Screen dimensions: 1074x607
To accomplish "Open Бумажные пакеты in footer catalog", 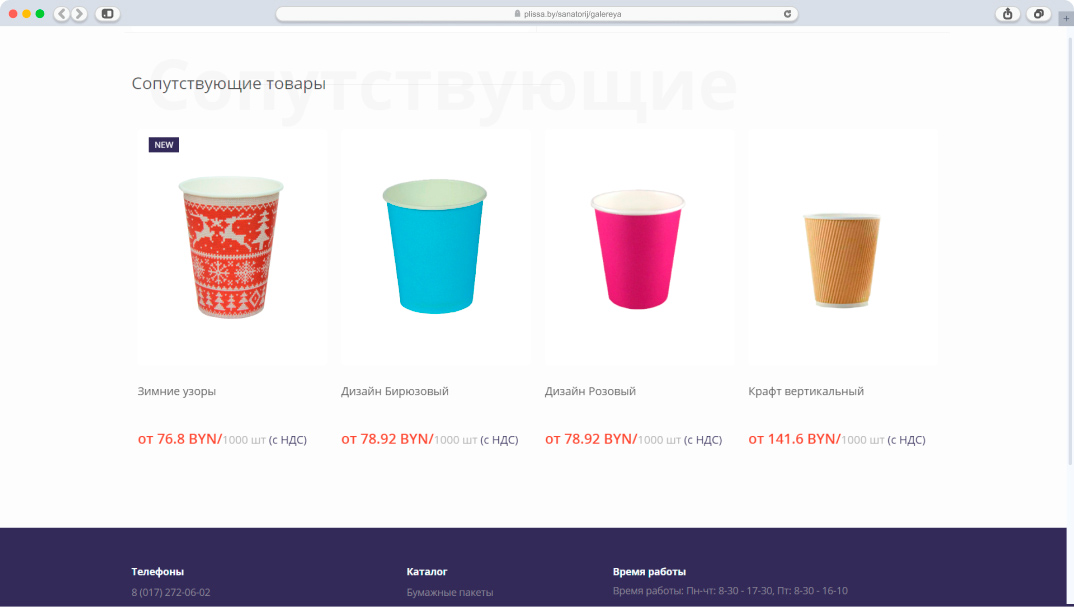I will pyautogui.click(x=449, y=592).
